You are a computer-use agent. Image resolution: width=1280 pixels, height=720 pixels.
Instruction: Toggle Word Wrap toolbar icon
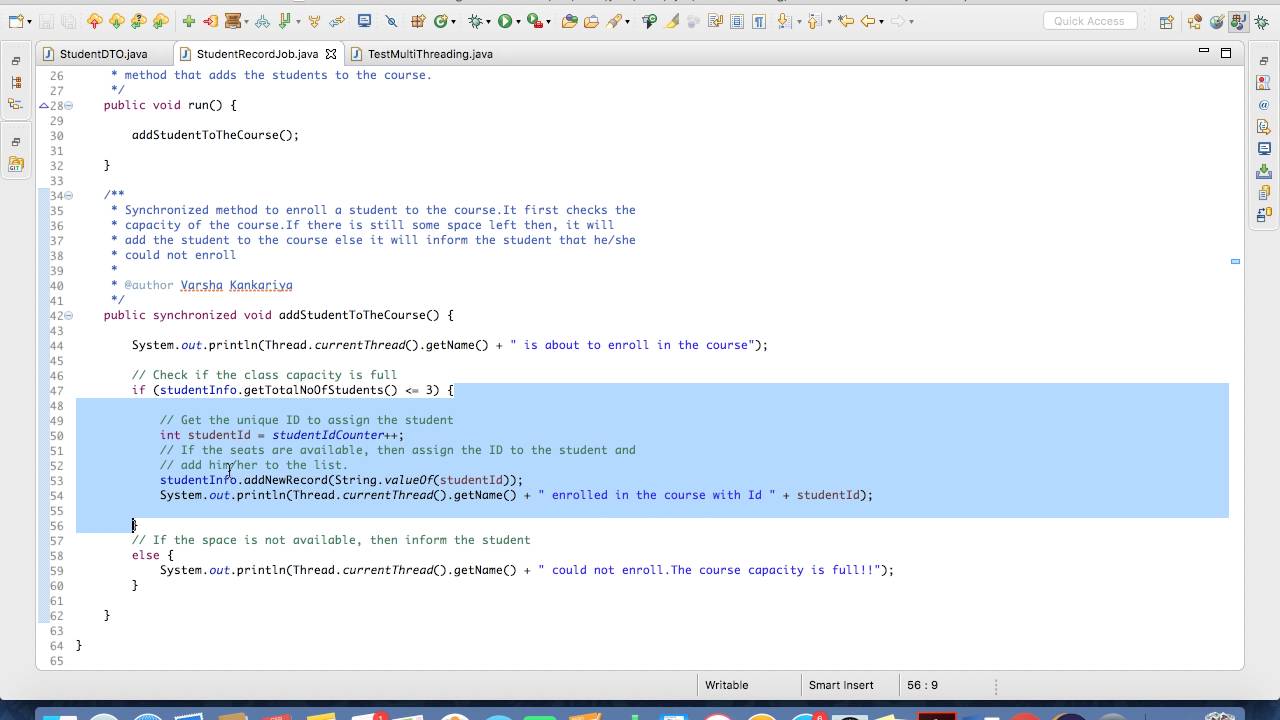715,21
